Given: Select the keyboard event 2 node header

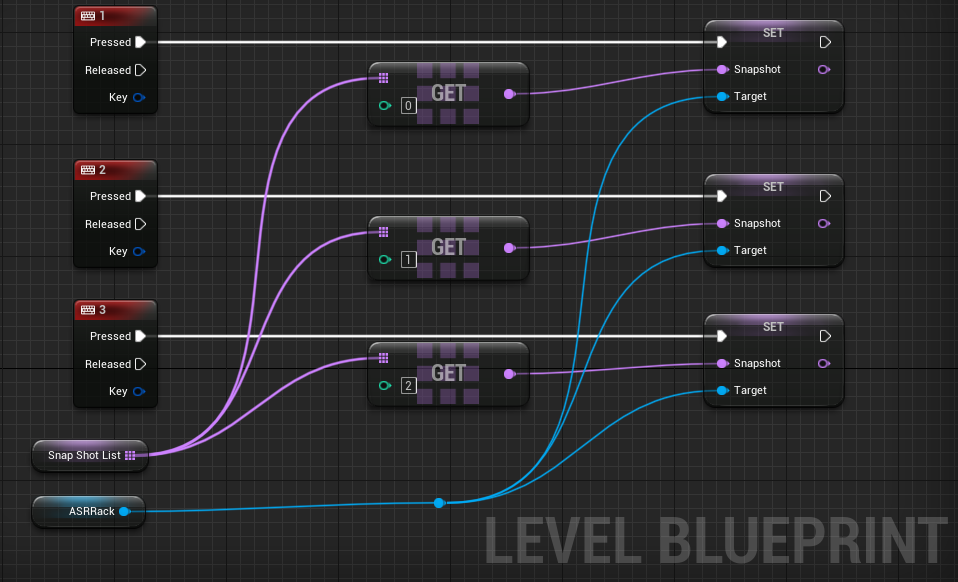Looking at the screenshot, I should click(x=115, y=170).
